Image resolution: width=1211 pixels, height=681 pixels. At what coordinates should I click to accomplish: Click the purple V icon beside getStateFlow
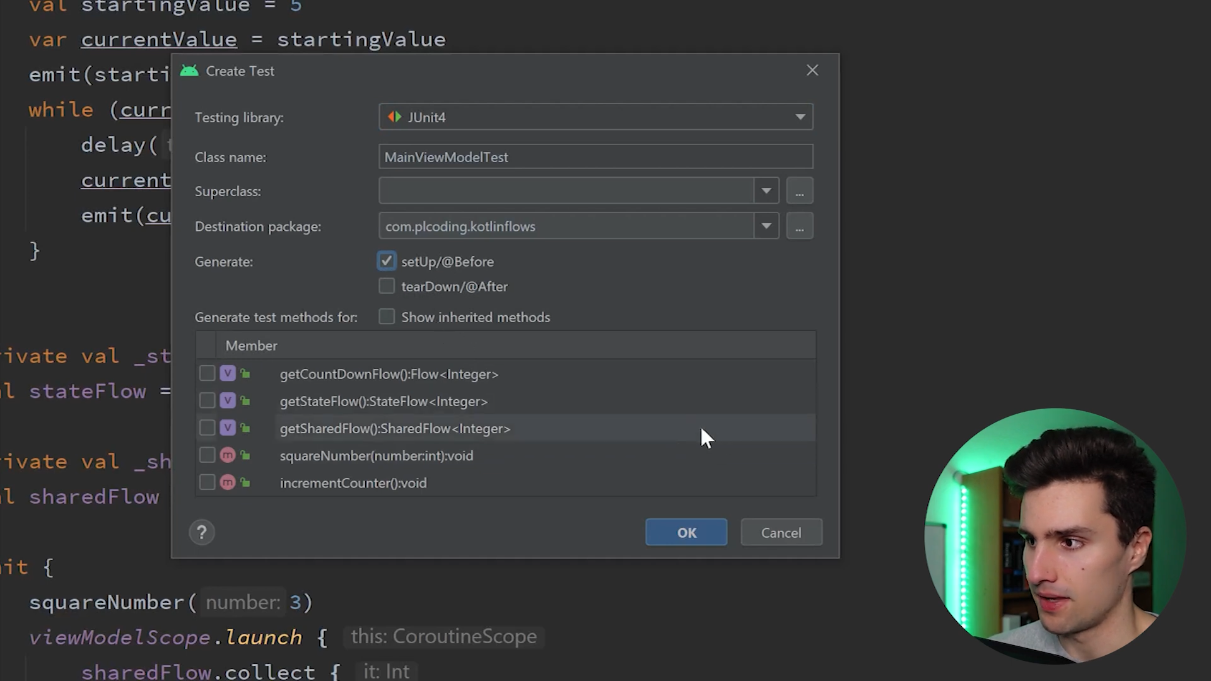click(228, 400)
